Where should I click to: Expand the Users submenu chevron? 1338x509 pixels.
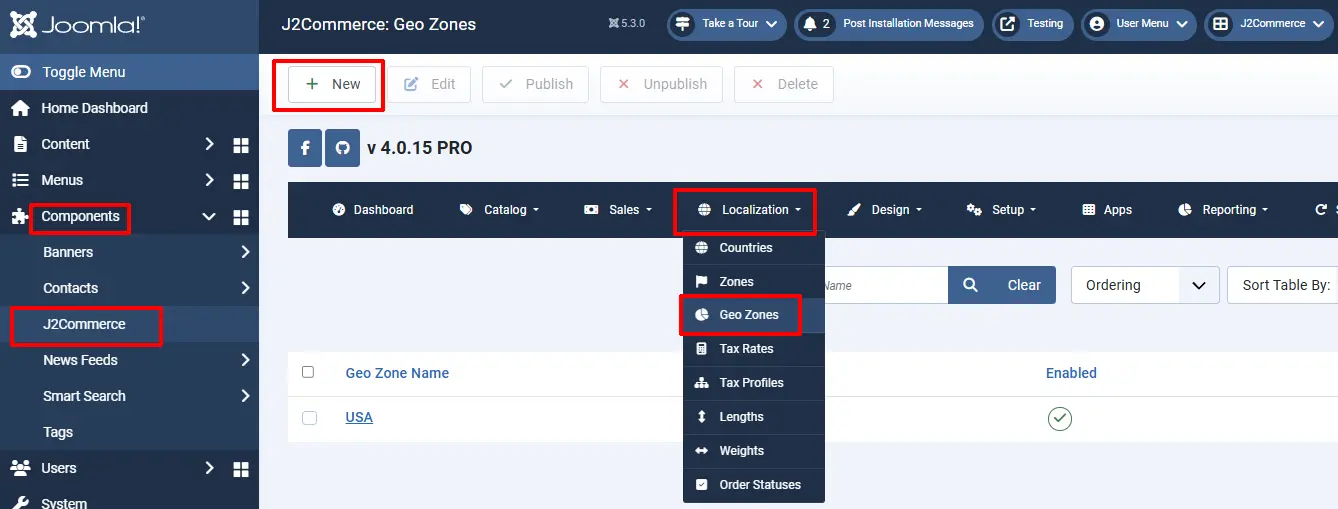pos(209,468)
